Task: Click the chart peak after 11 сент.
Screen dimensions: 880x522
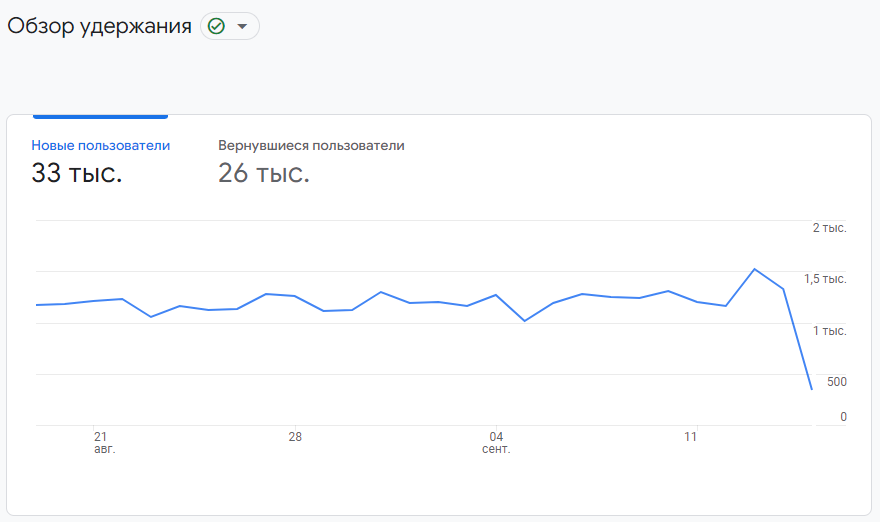Action: pyautogui.click(x=754, y=269)
